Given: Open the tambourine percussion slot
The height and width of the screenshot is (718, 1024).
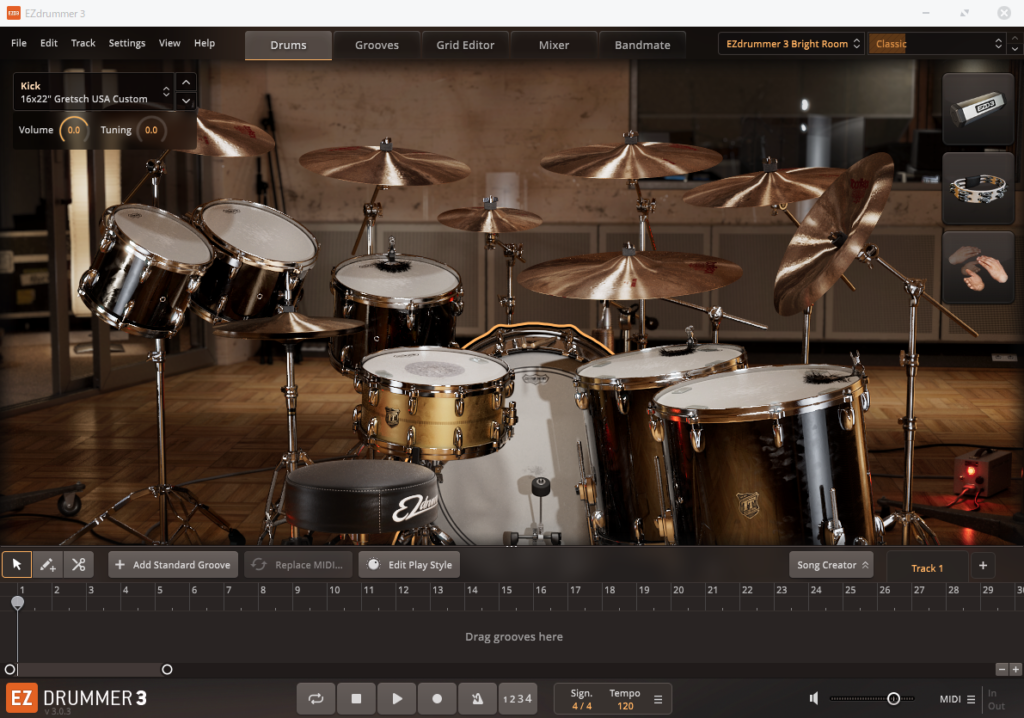Looking at the screenshot, I should point(978,188).
